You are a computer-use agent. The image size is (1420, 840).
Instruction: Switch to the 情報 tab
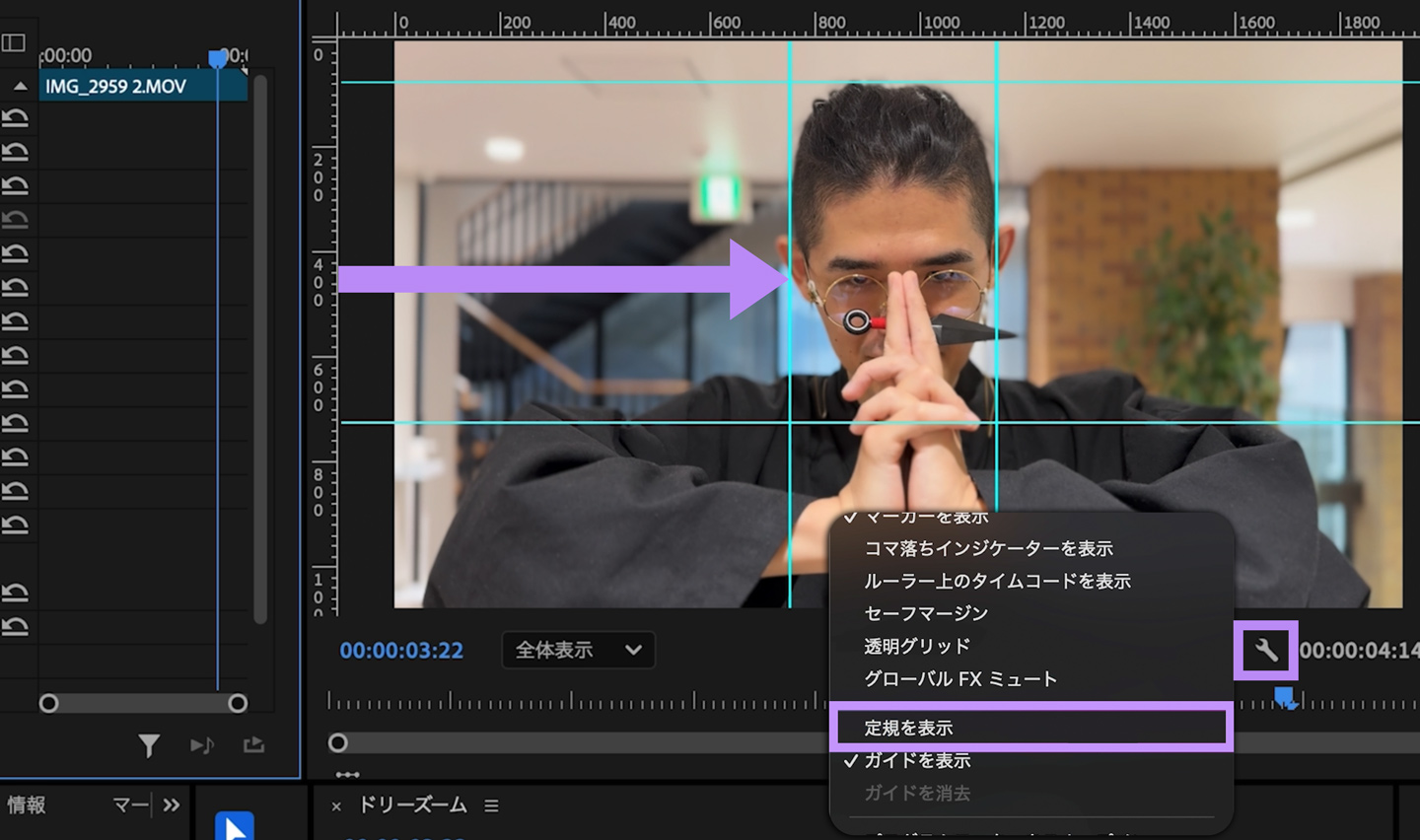point(26,805)
